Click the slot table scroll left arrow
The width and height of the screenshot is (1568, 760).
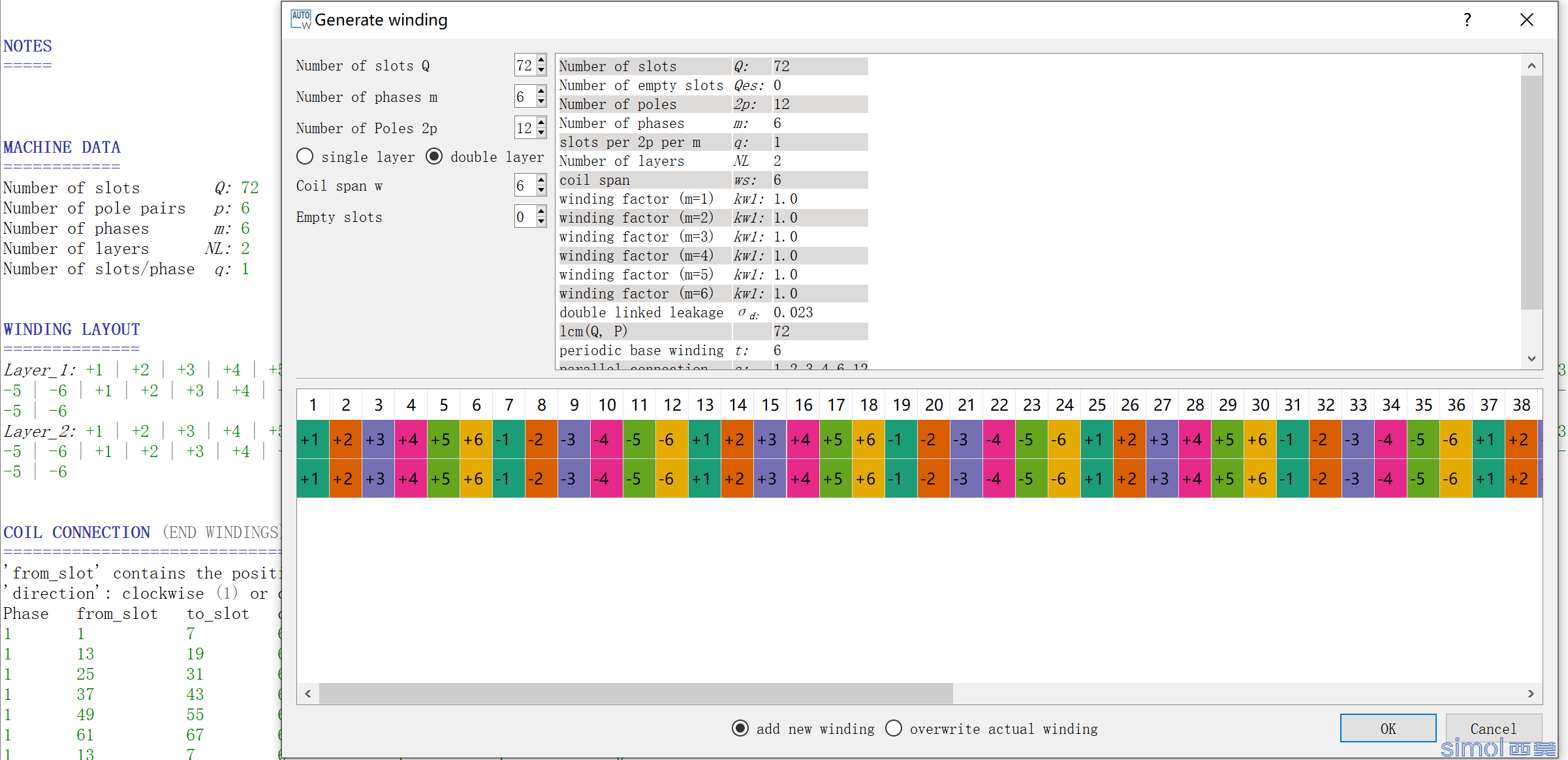(x=307, y=693)
